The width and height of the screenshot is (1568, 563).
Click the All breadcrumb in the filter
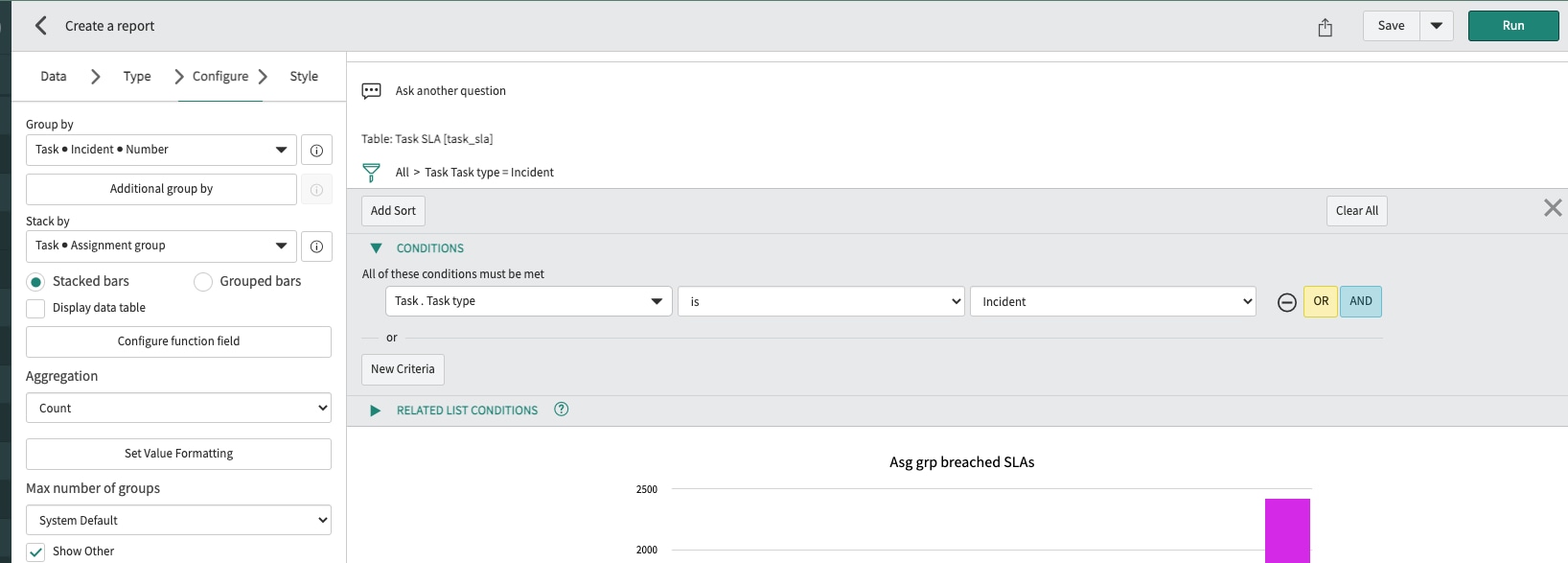(x=402, y=173)
